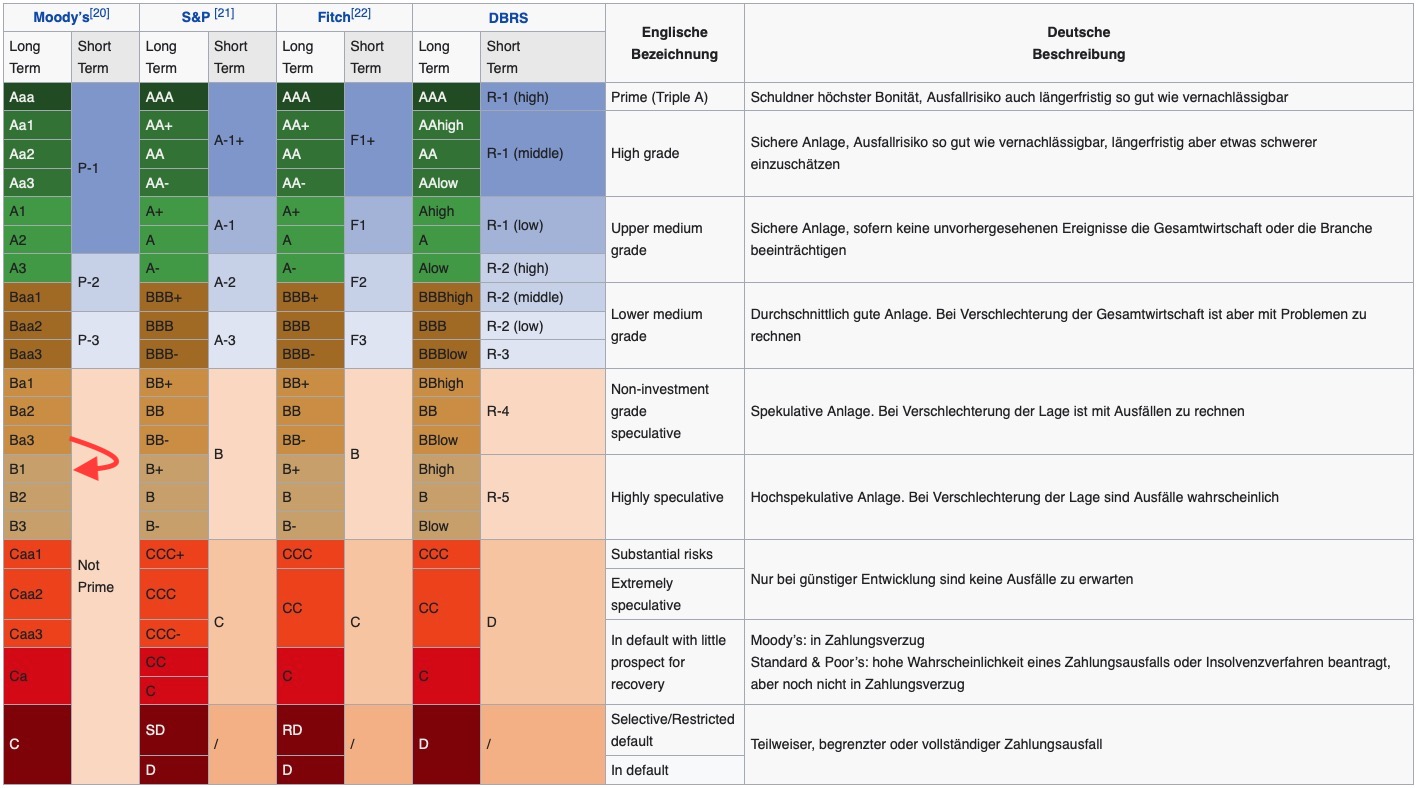Click the "Englische Bezeichnung" column header
1417x788 pixels.
click(x=675, y=43)
